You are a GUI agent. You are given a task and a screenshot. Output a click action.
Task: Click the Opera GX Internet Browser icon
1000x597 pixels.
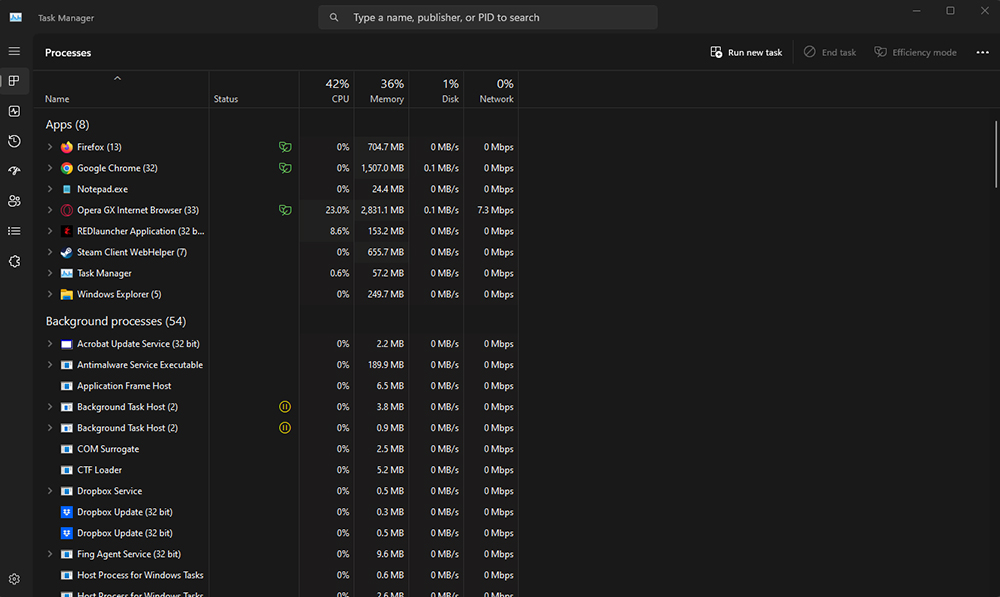click(66, 210)
